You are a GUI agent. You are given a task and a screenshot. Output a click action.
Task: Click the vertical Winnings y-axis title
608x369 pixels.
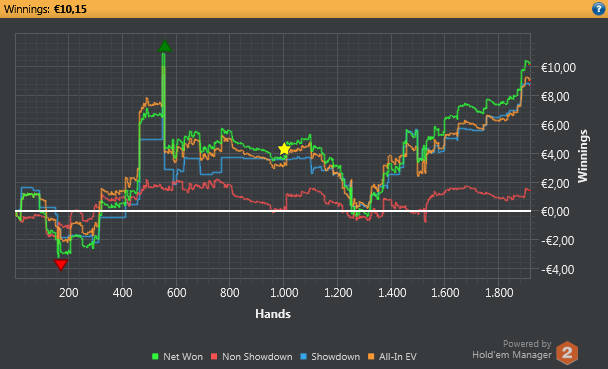(x=582, y=156)
